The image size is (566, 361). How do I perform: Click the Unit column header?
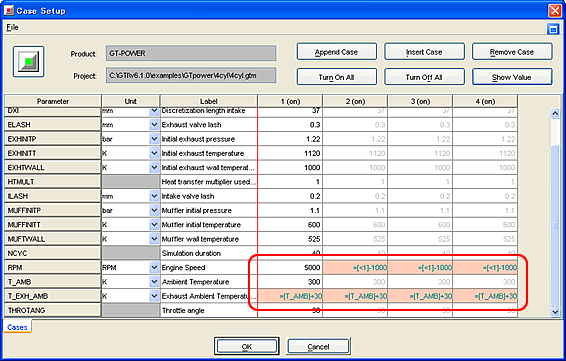(x=131, y=101)
